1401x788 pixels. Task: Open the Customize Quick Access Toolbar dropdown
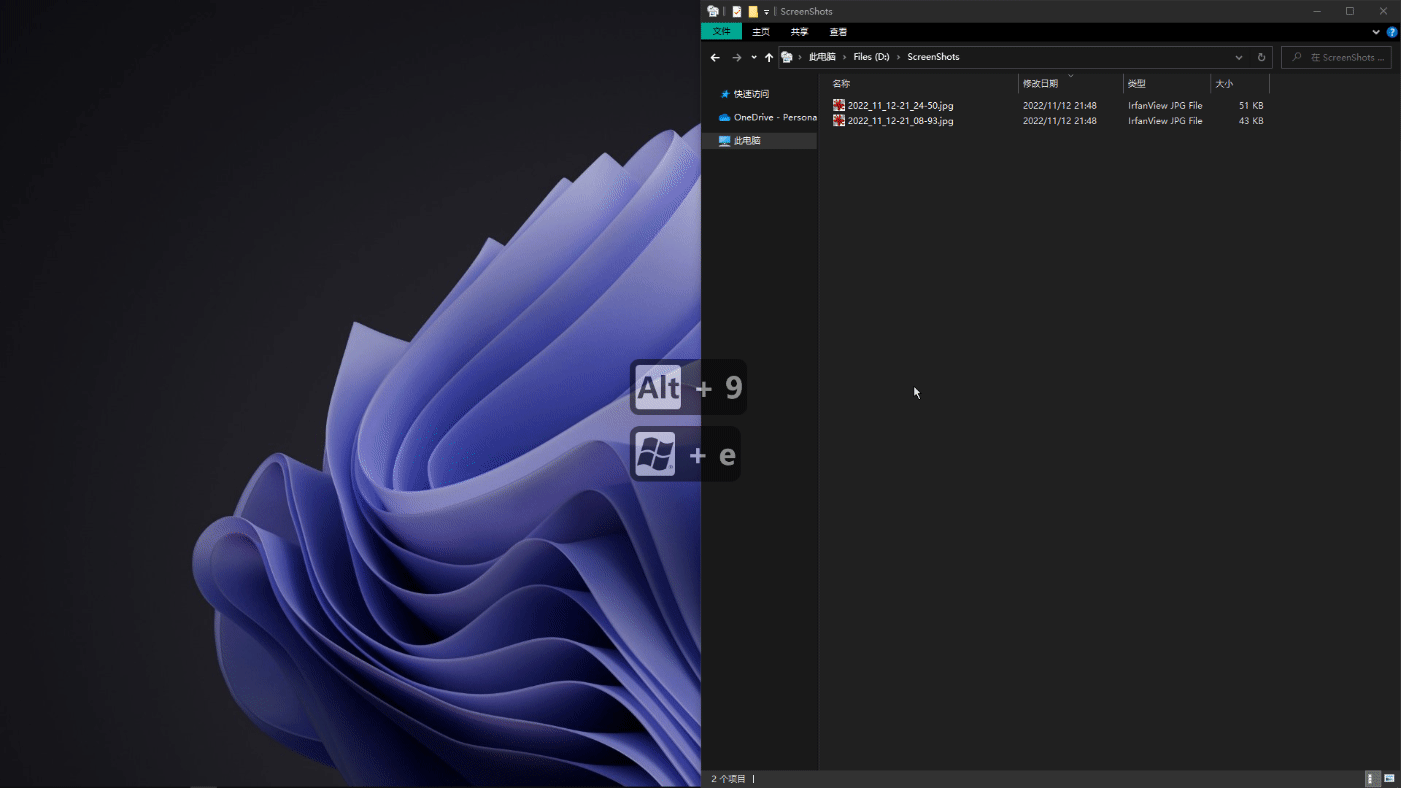tap(767, 12)
